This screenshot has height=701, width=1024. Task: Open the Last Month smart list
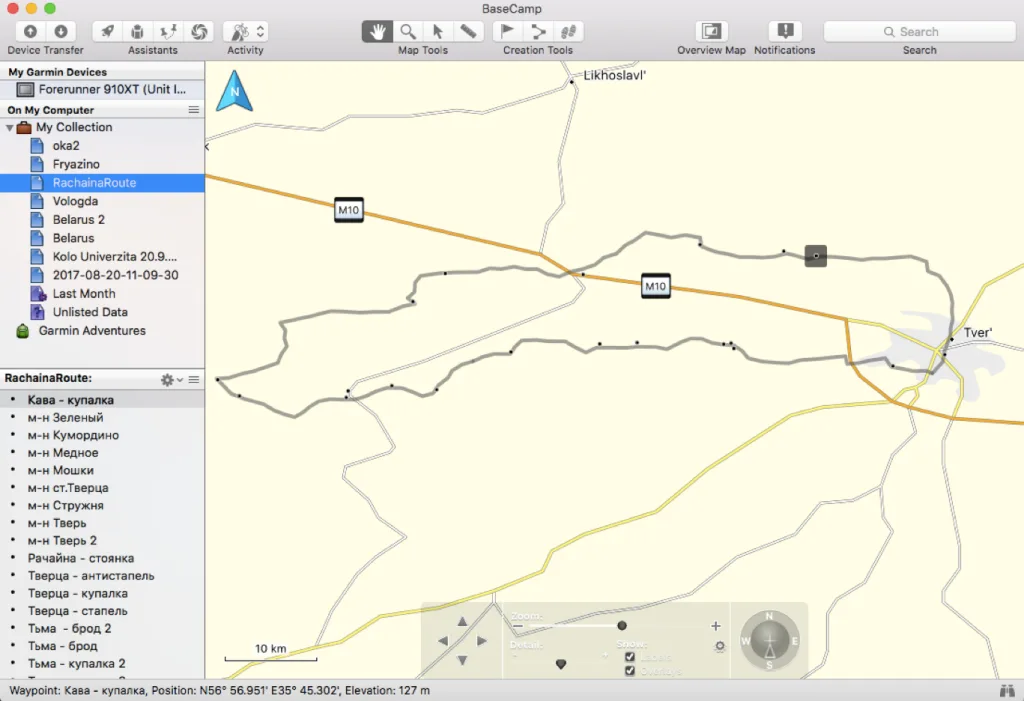102,293
